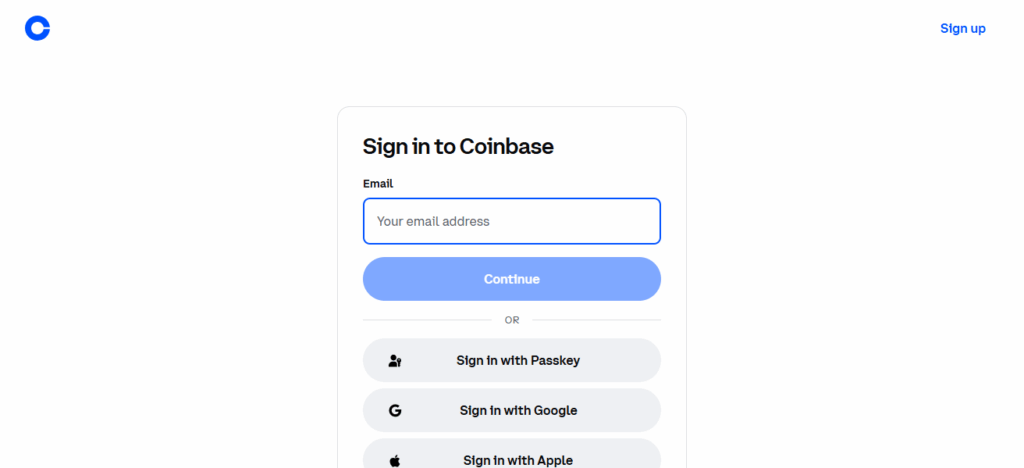This screenshot has height=468, width=1024.
Task: Submit the email with Continue
Action: [511, 279]
